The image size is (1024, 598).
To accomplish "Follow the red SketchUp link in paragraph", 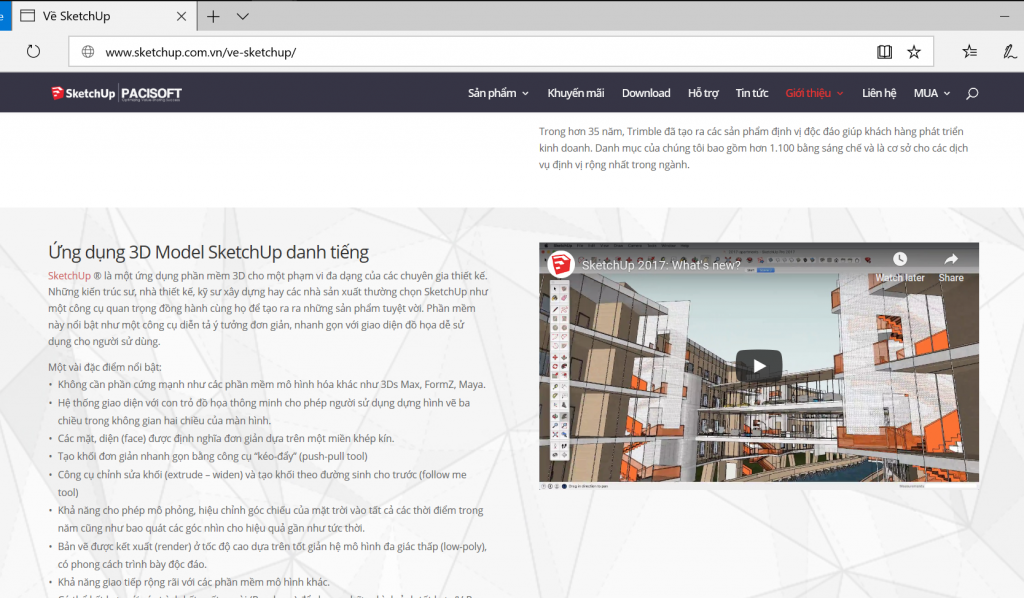I will click(69, 275).
